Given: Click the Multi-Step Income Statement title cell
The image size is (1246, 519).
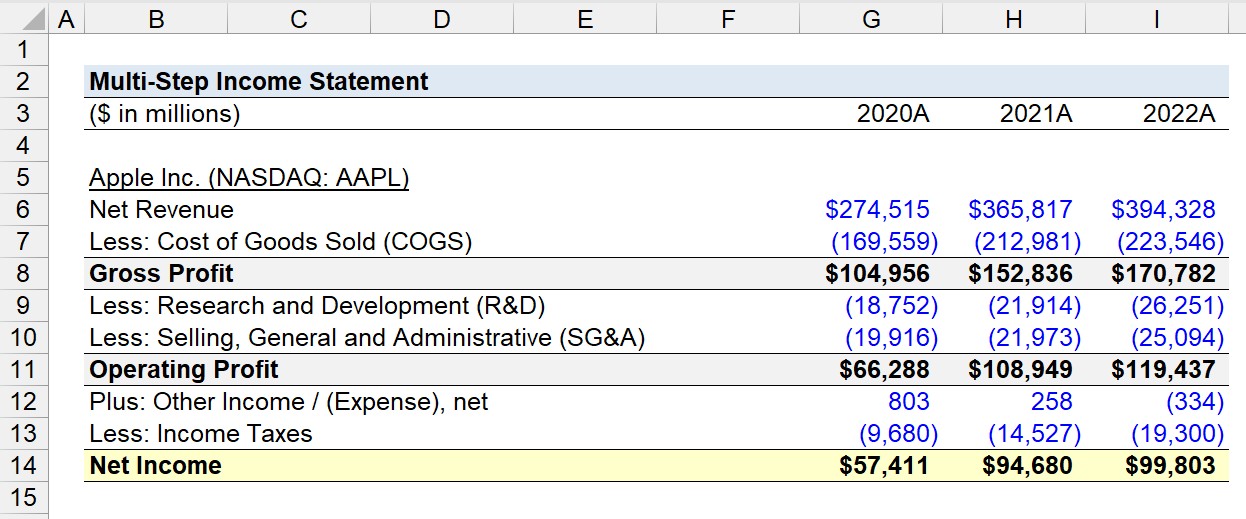Looking at the screenshot, I should point(259,81).
